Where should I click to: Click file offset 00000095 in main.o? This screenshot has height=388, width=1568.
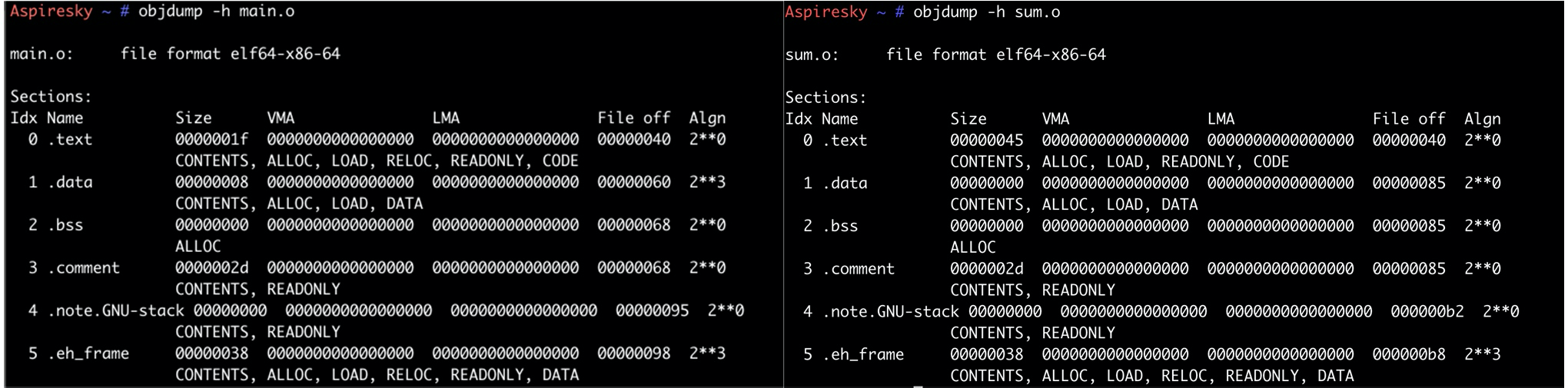(x=653, y=311)
